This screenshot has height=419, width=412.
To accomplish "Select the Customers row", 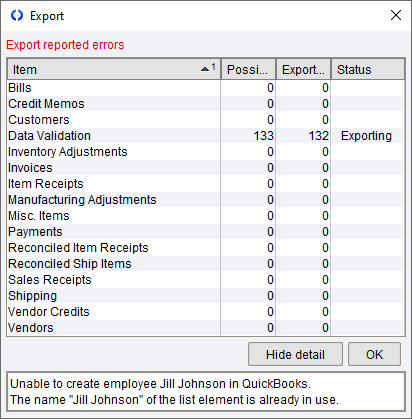I will (206, 120).
